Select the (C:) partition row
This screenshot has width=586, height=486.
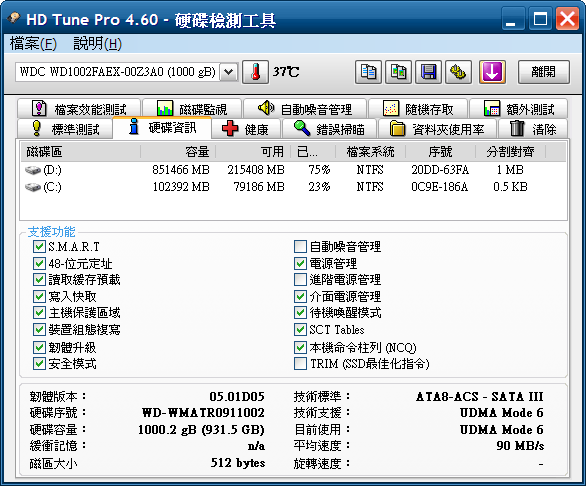(293, 187)
